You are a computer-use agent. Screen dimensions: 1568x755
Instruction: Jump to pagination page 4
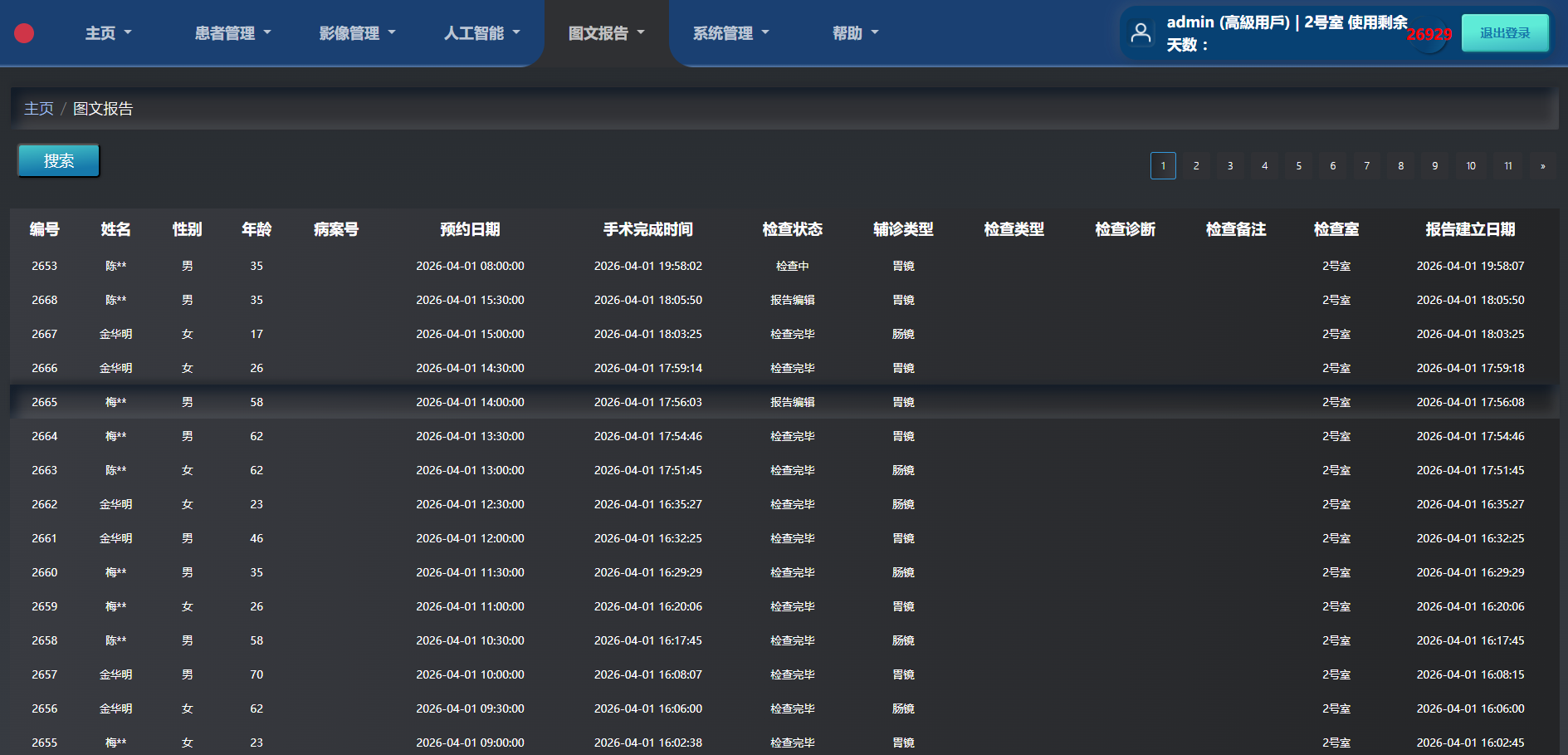pyautogui.click(x=1265, y=166)
